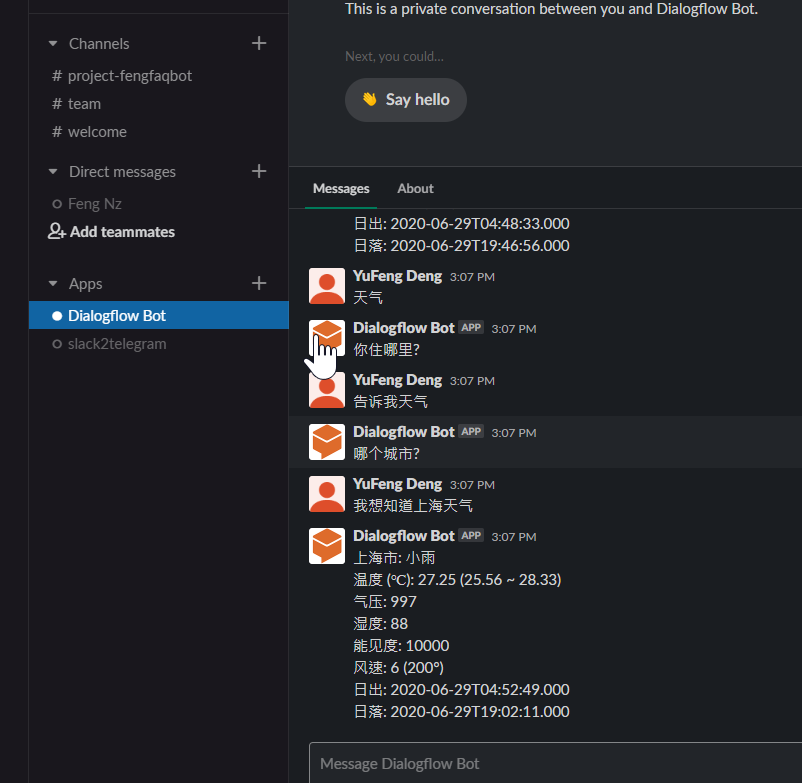Click the 3:07 PM timestamp above "我想知道上海天气"
Image resolution: width=802 pixels, height=783 pixels.
[x=472, y=485]
